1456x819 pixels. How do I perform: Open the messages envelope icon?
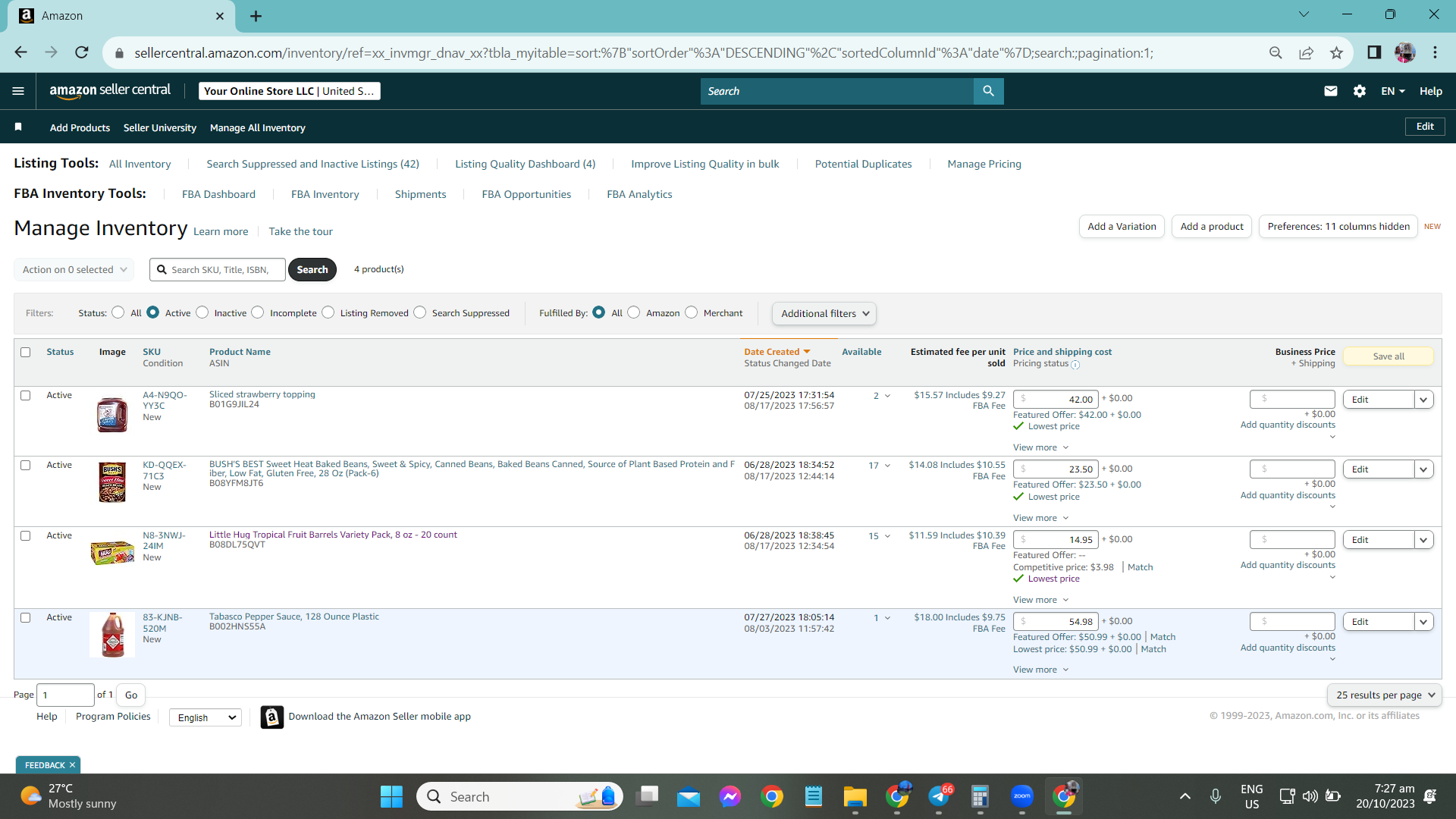coord(1331,91)
